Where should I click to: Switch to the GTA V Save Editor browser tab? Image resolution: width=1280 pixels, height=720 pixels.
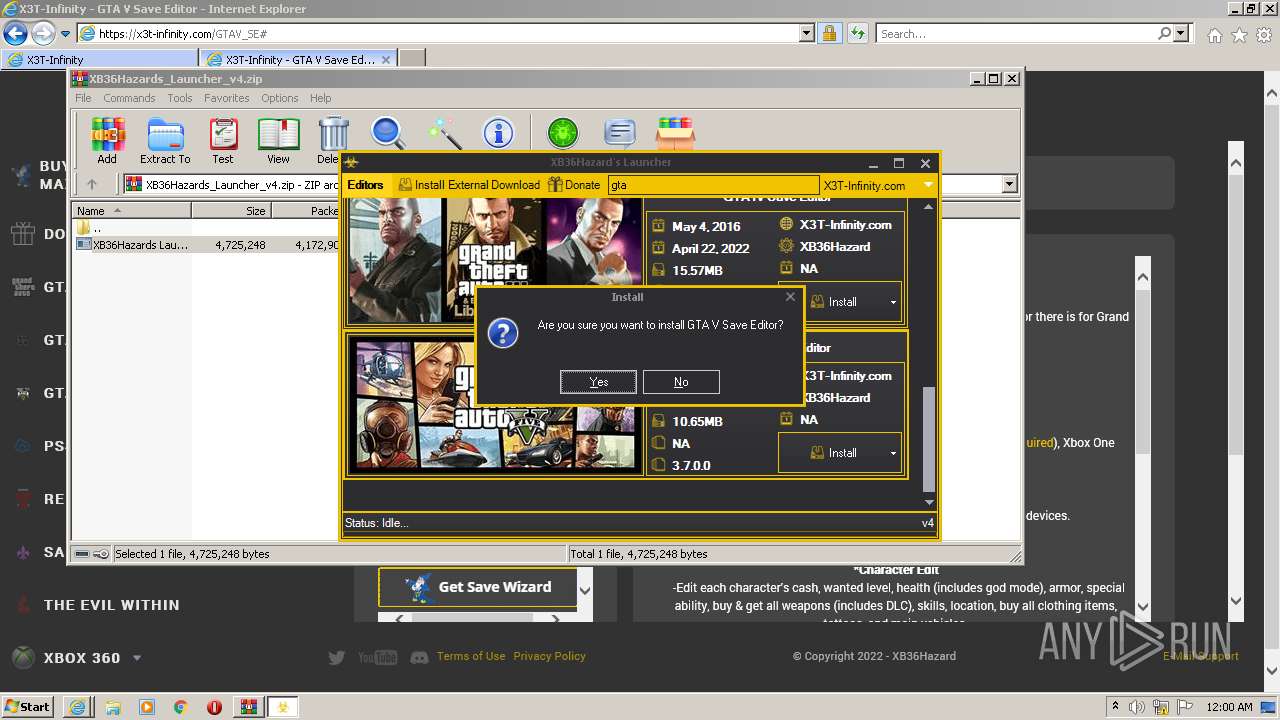pos(298,59)
